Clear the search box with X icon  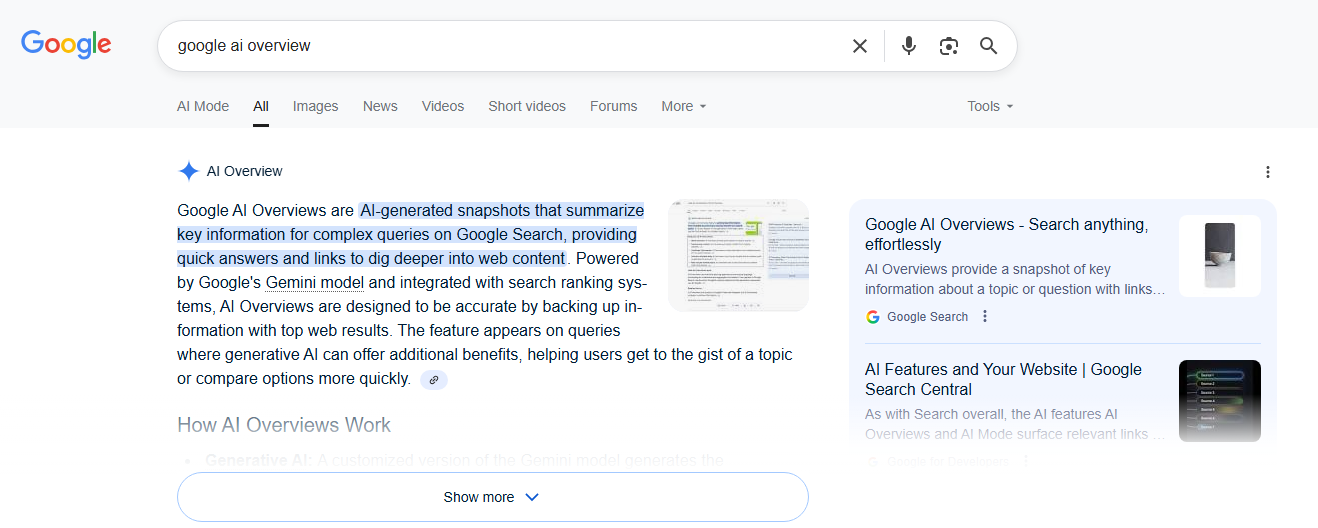859,46
